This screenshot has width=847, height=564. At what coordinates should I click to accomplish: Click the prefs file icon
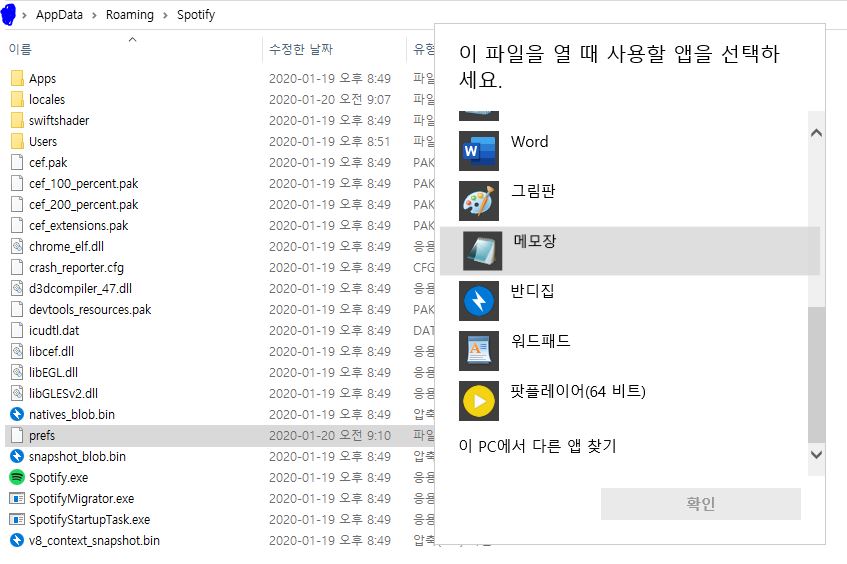(x=17, y=435)
